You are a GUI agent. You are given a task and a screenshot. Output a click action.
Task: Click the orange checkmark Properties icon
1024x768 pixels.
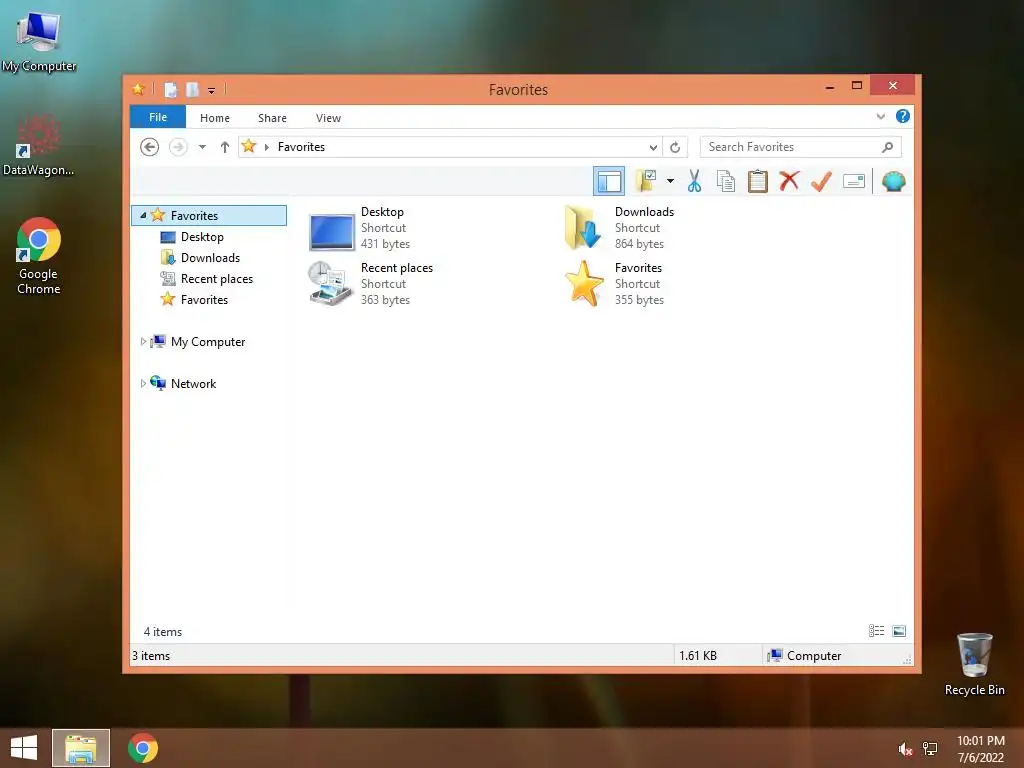821,181
